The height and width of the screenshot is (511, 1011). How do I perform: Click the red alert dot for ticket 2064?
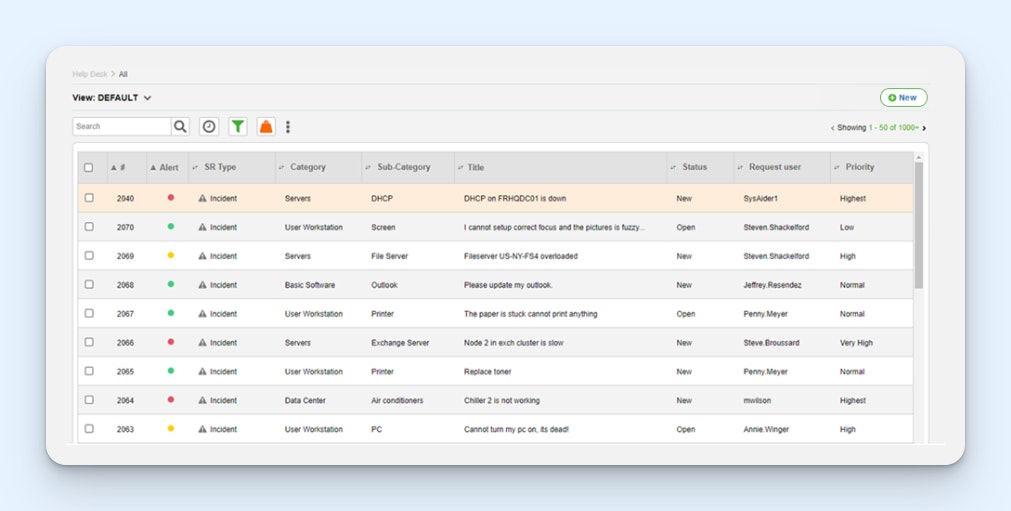pyautogui.click(x=171, y=399)
